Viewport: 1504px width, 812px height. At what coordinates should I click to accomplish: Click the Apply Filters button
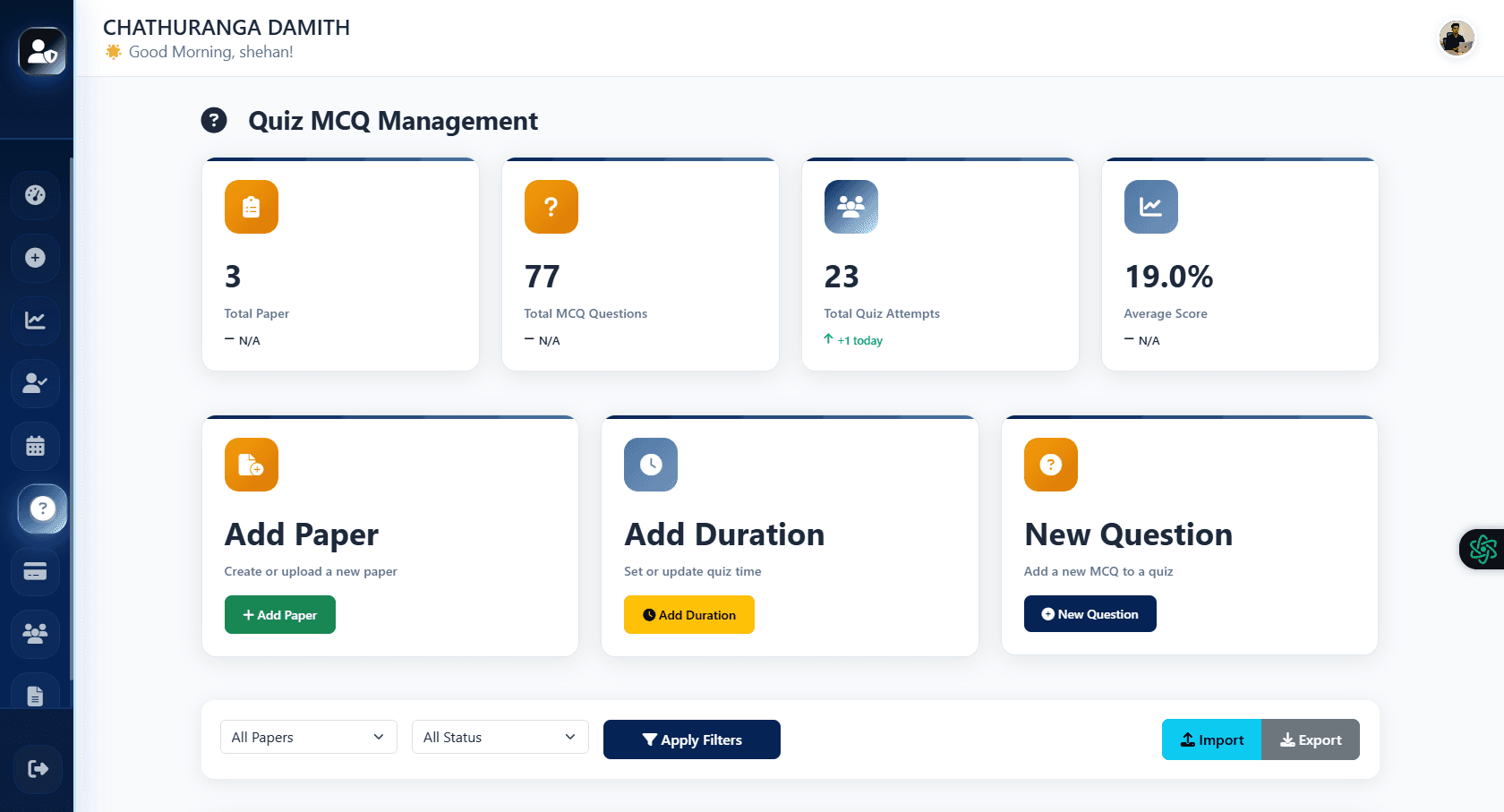[691, 739]
